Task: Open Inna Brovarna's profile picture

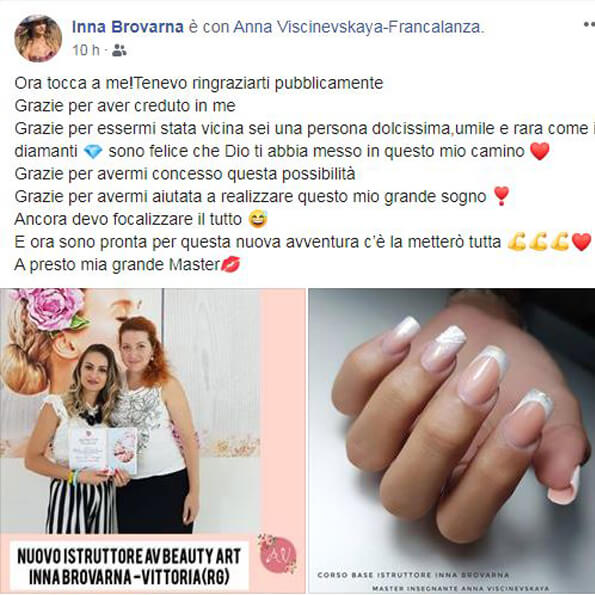Action: 38,38
